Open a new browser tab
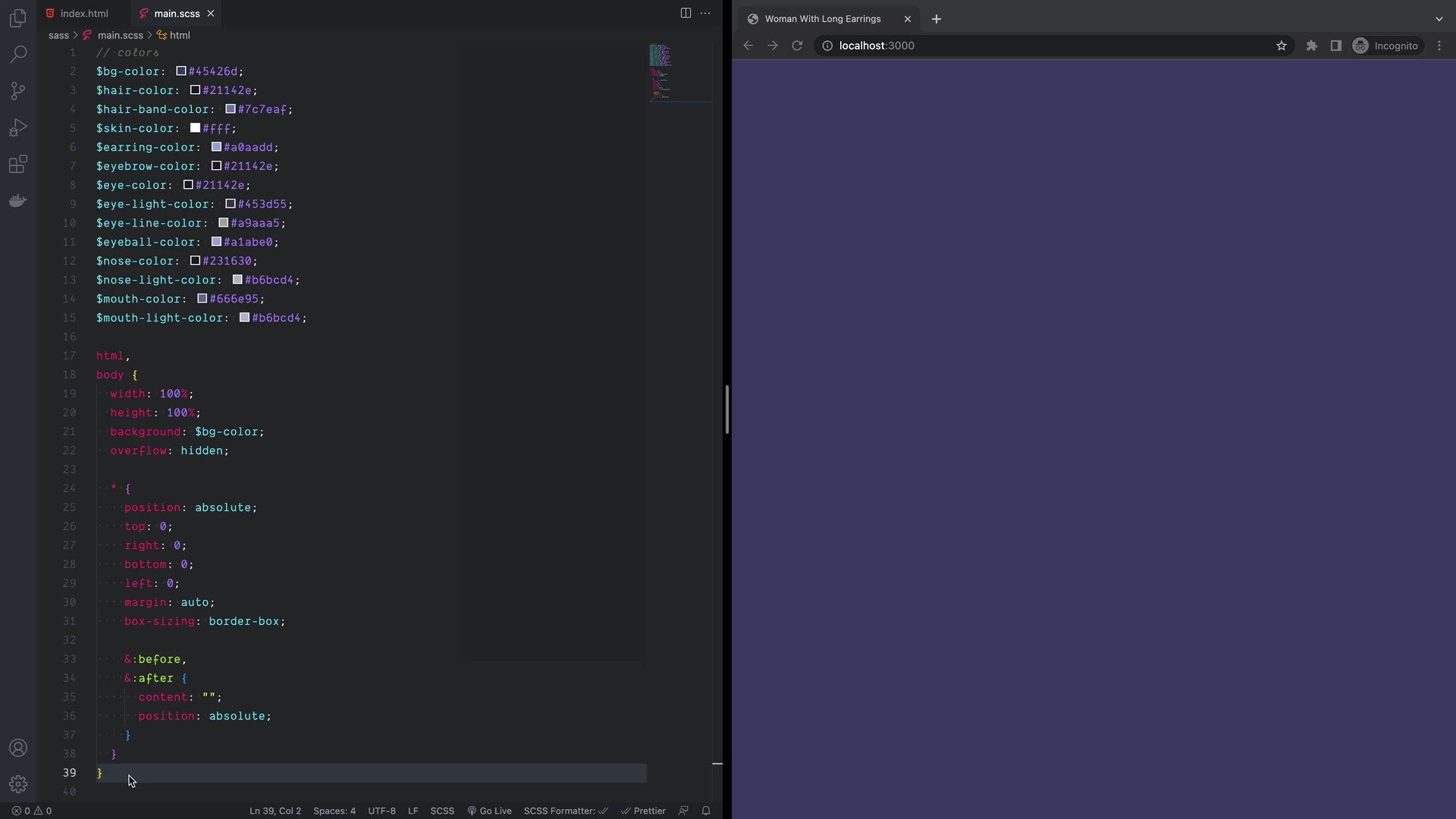1456x819 pixels. (x=936, y=19)
